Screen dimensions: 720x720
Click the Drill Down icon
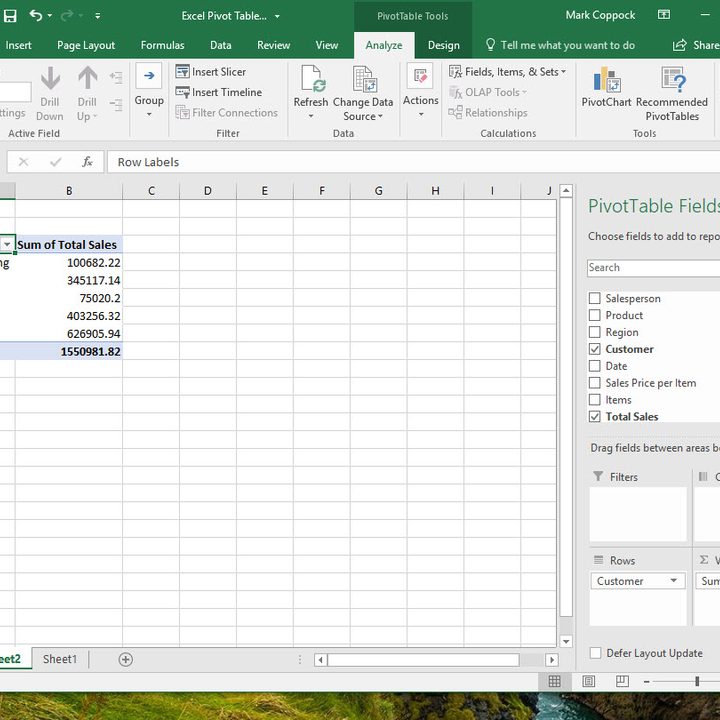[x=50, y=78]
